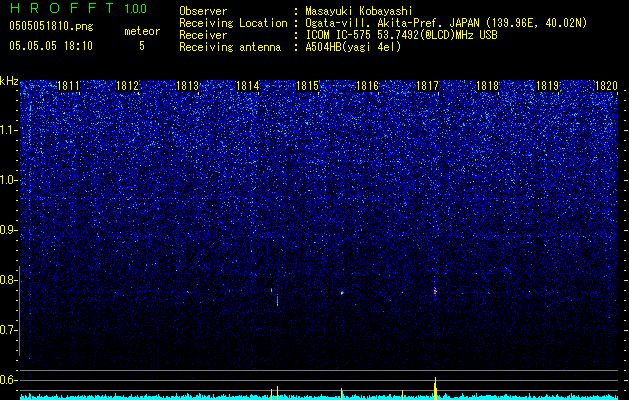Image resolution: width=629 pixels, height=400 pixels.
Task: Click the Observer field label
Action: (x=203, y=11)
